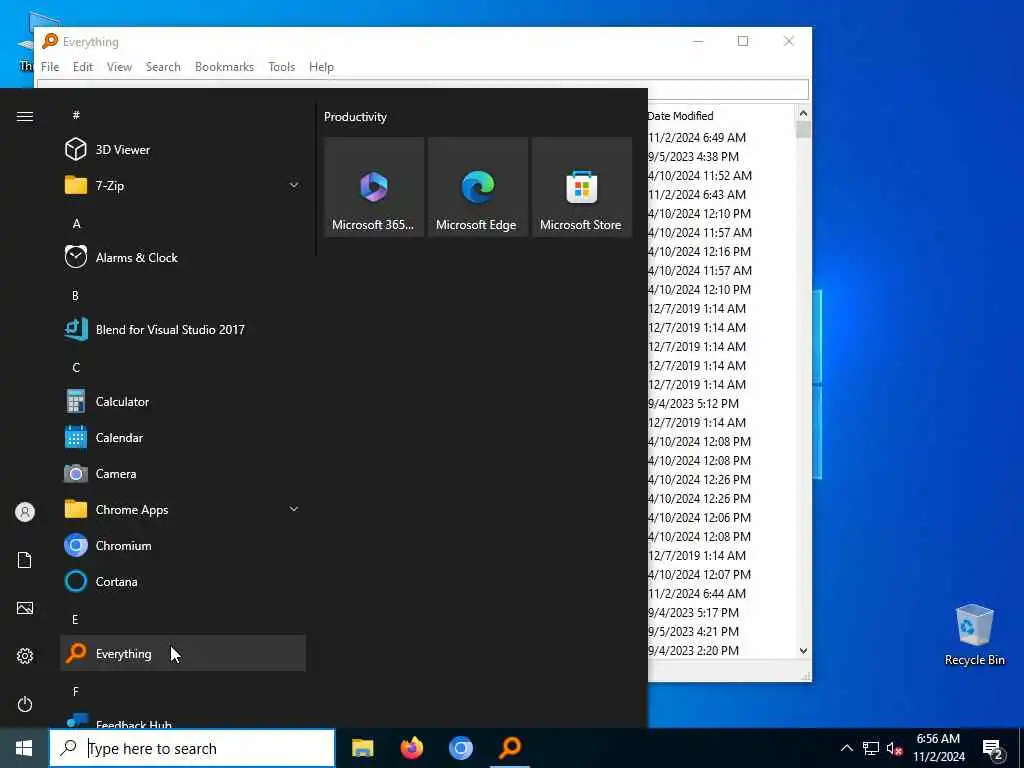Expand the 7-Zip folder chevron
Viewport: 1024px width, 768px height.
click(x=294, y=185)
